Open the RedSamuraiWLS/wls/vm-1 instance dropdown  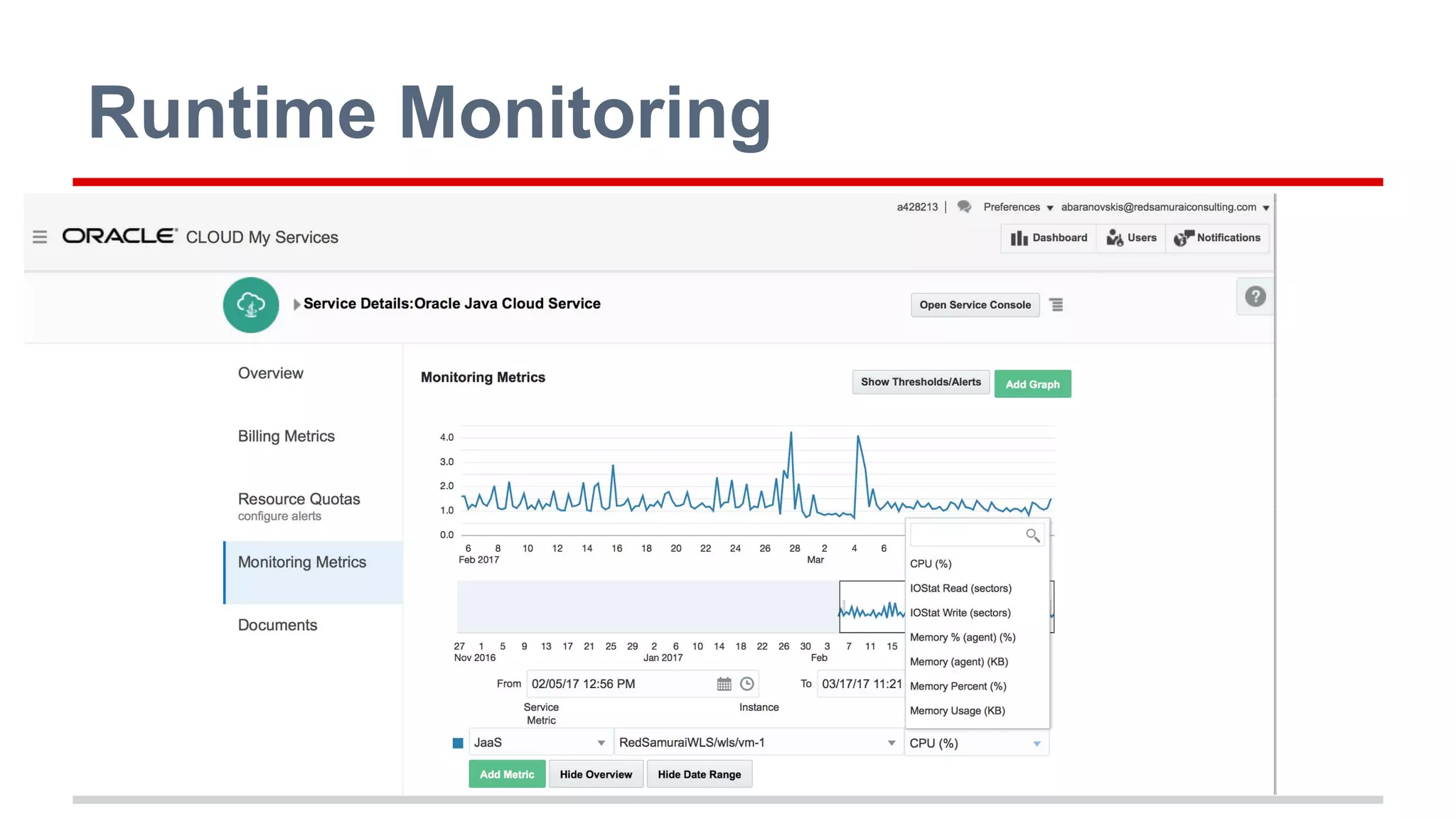pyautogui.click(x=757, y=743)
